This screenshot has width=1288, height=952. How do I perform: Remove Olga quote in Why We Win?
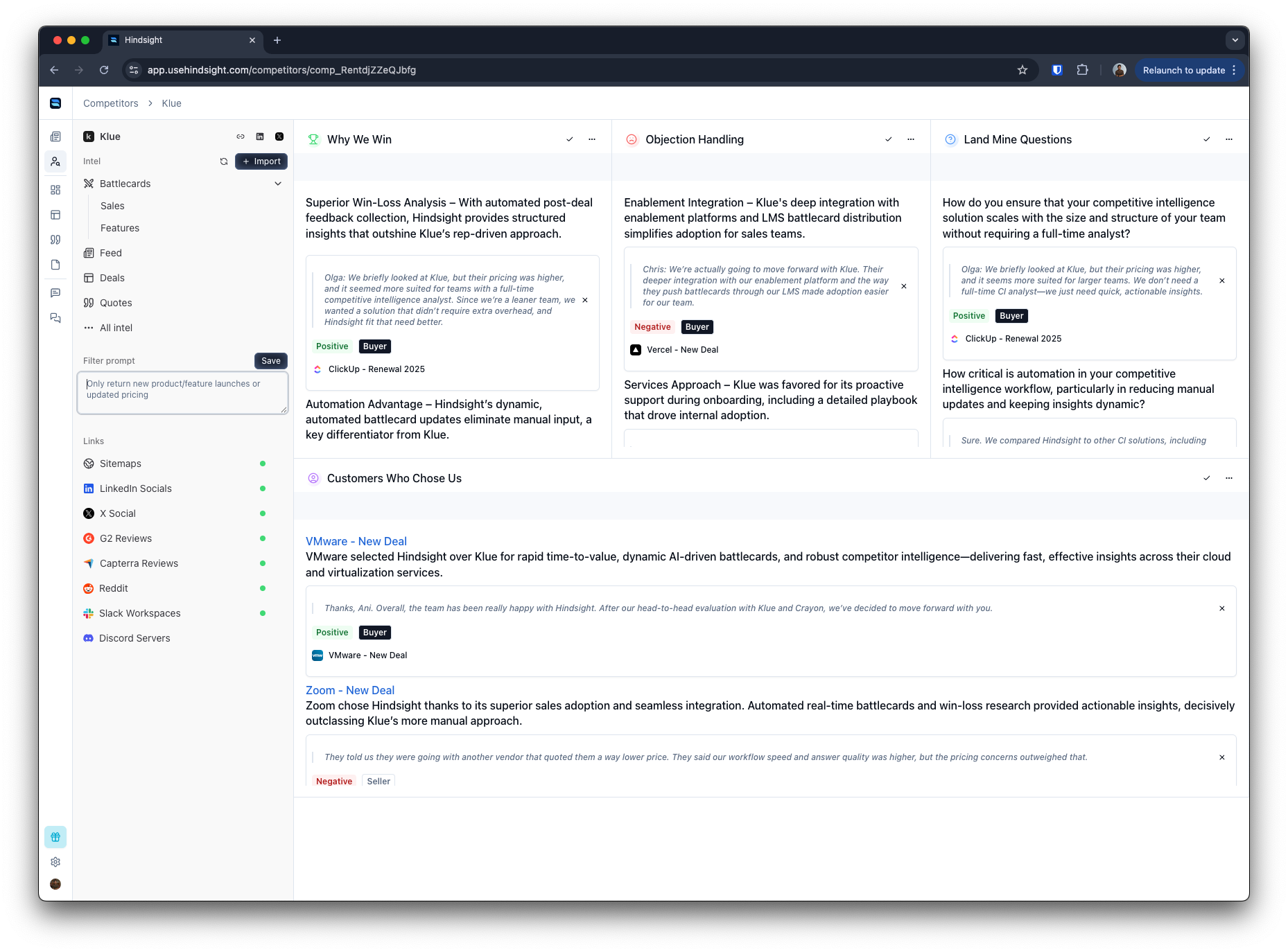(x=585, y=300)
